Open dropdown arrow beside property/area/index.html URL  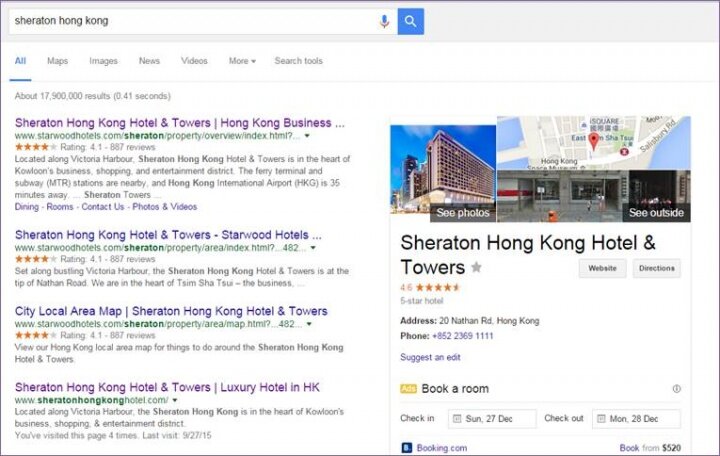(313, 248)
